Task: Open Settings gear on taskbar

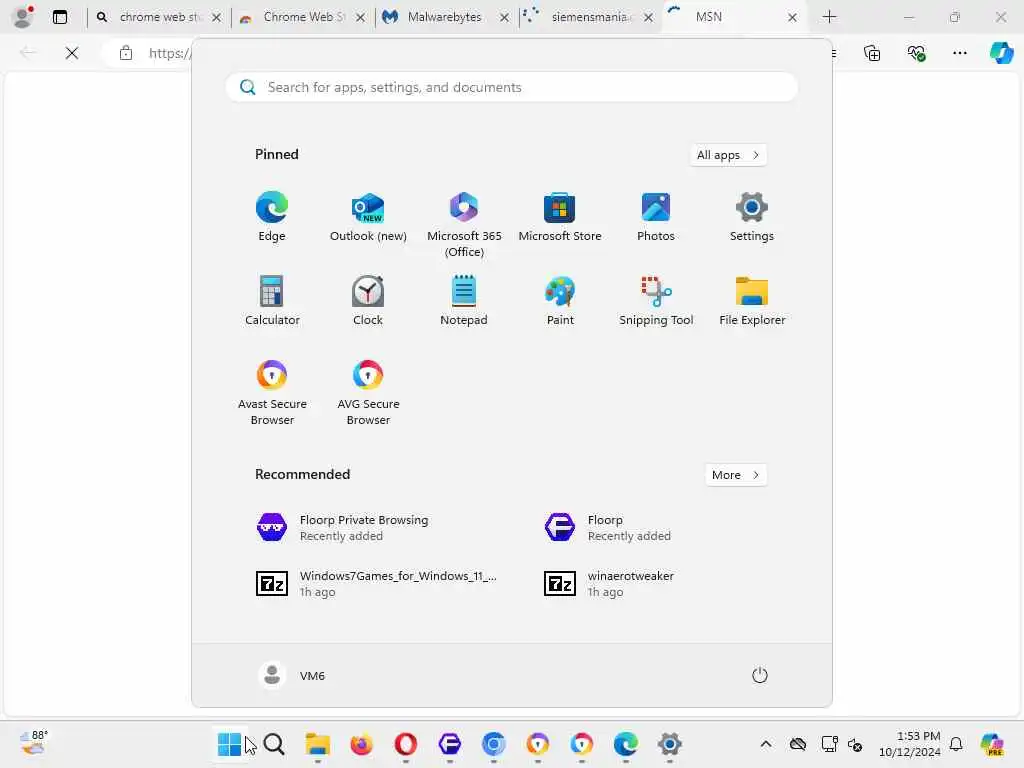Action: tap(669, 744)
